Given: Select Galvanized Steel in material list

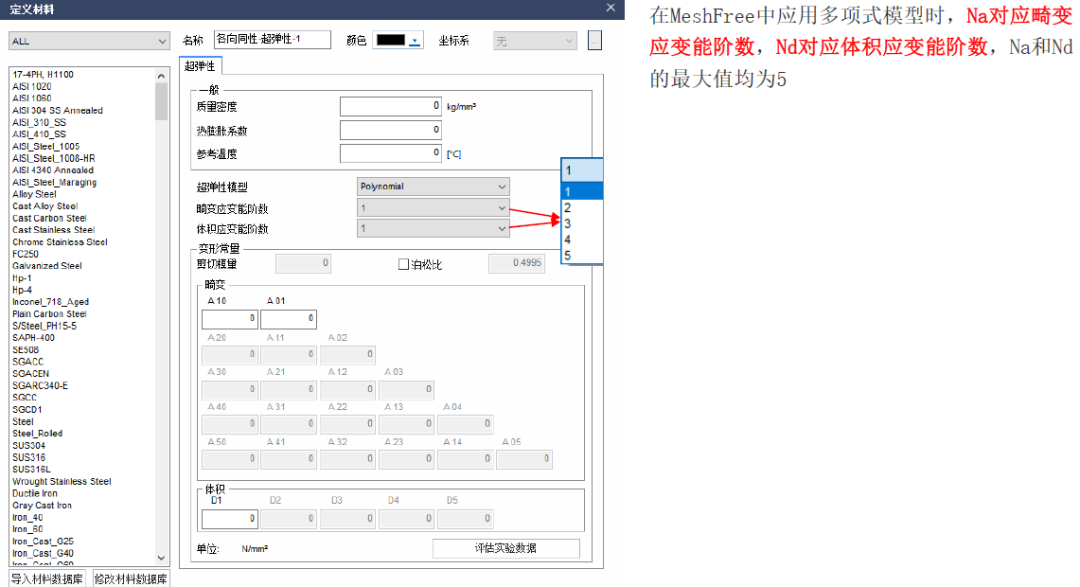Looking at the screenshot, I should [x=47, y=266].
